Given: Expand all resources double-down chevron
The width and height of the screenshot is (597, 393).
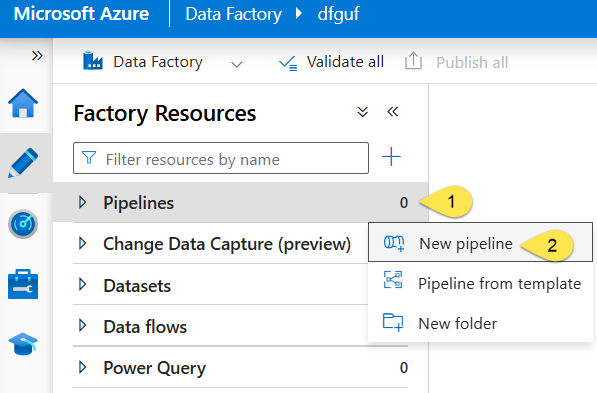Looking at the screenshot, I should [x=362, y=112].
